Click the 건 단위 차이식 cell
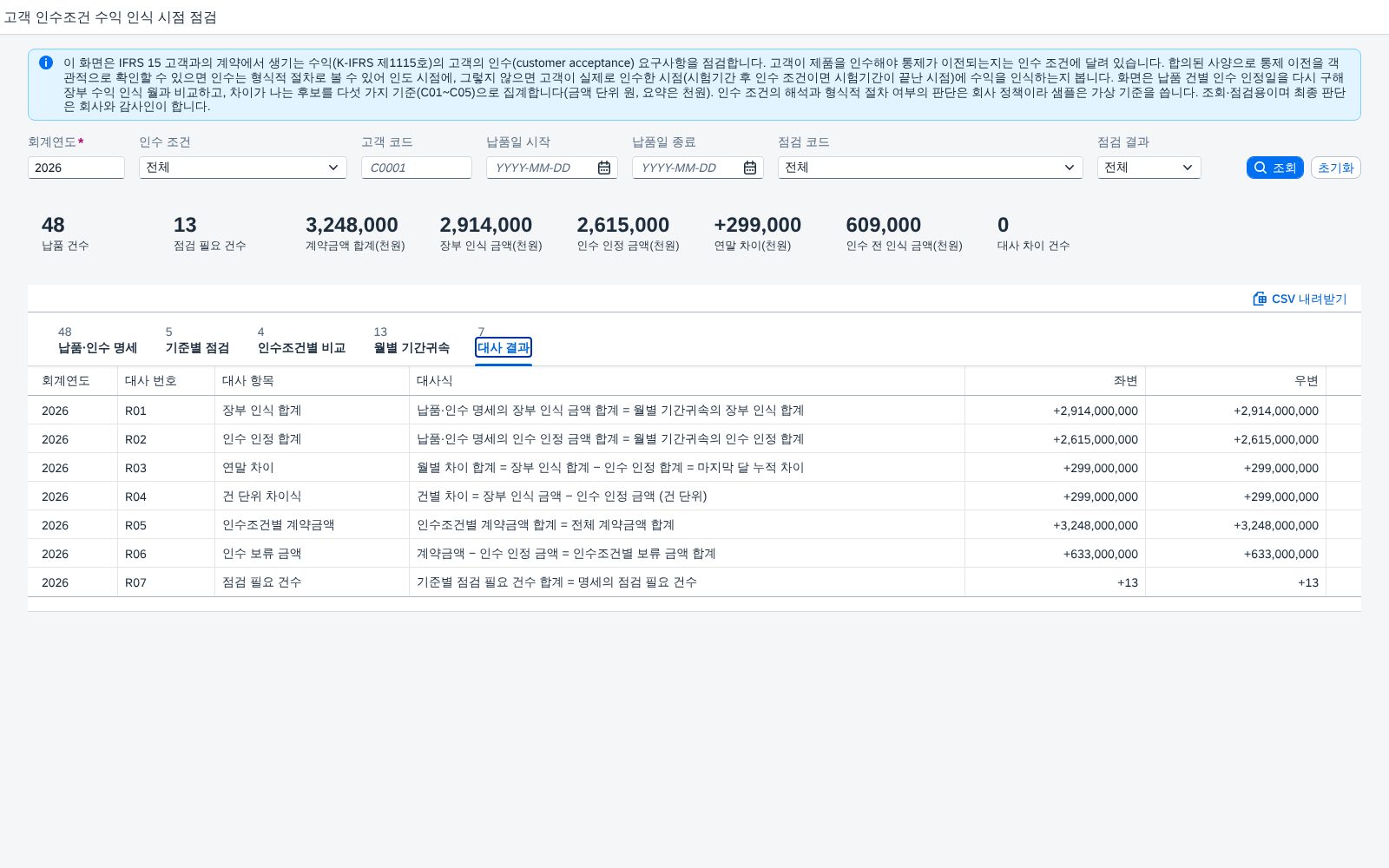This screenshot has width=1389, height=868. (313, 496)
